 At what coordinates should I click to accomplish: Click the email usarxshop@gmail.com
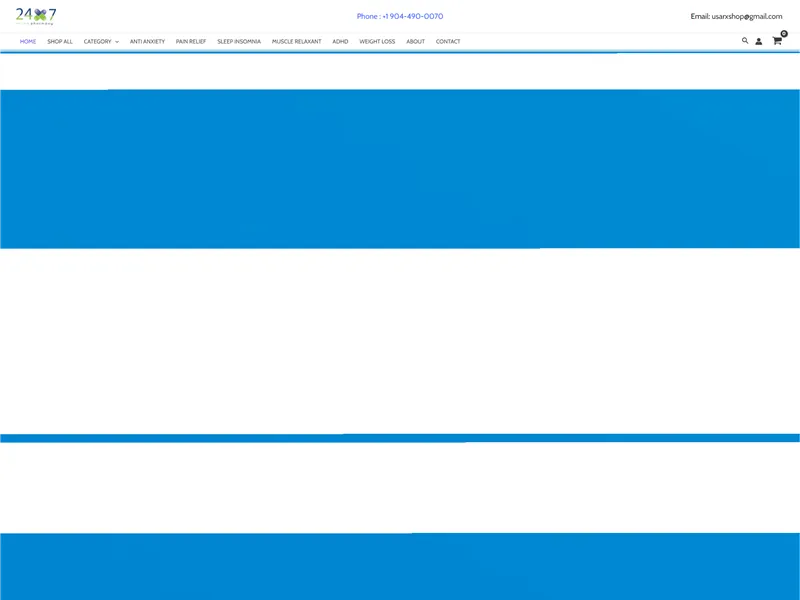(747, 16)
